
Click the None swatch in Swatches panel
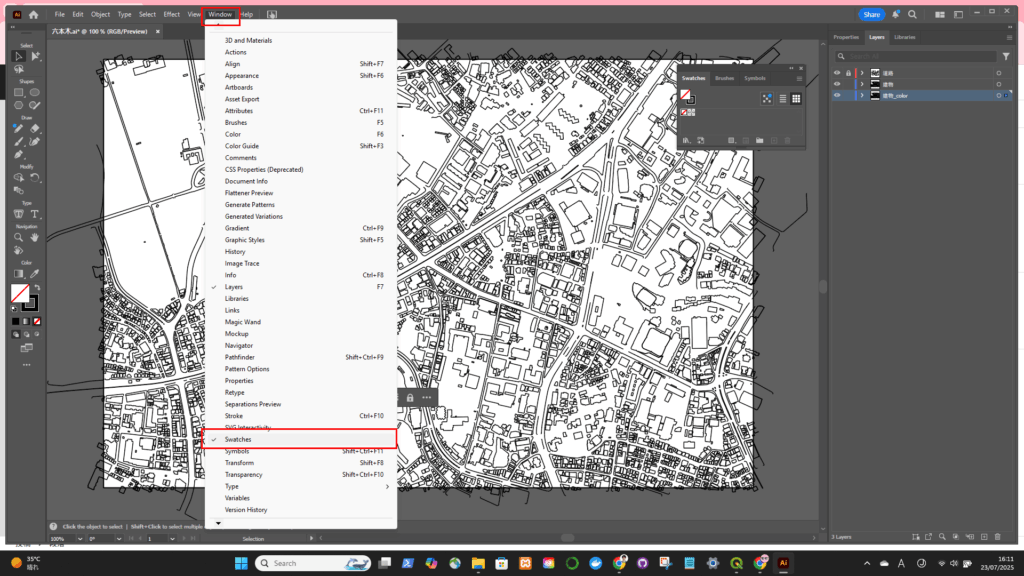pyautogui.click(x=686, y=113)
